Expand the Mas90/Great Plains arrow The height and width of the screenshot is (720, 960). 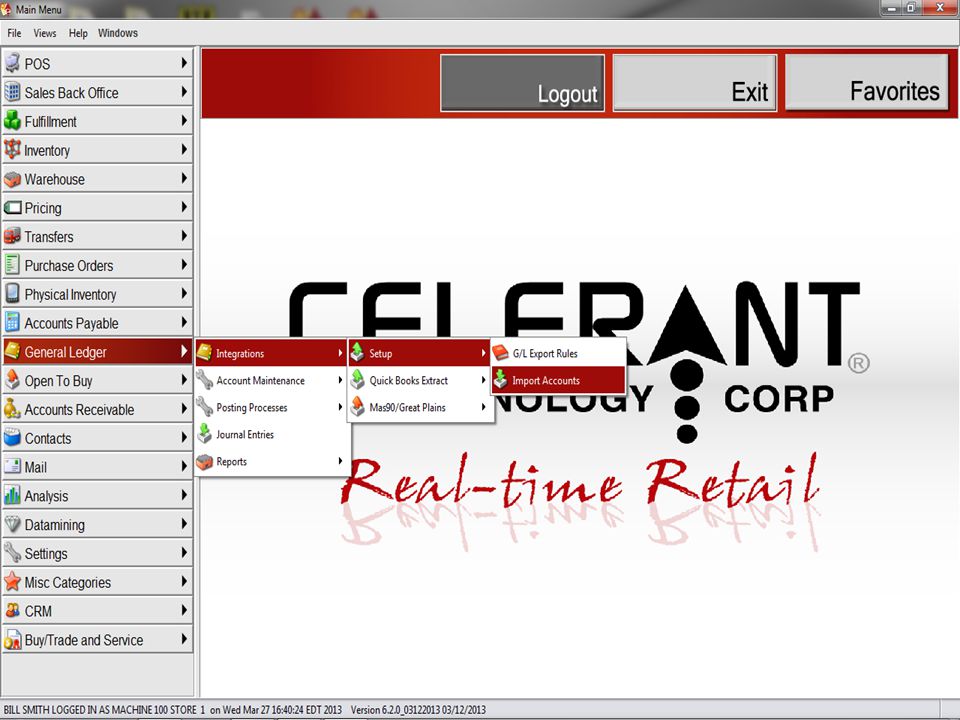[484, 407]
